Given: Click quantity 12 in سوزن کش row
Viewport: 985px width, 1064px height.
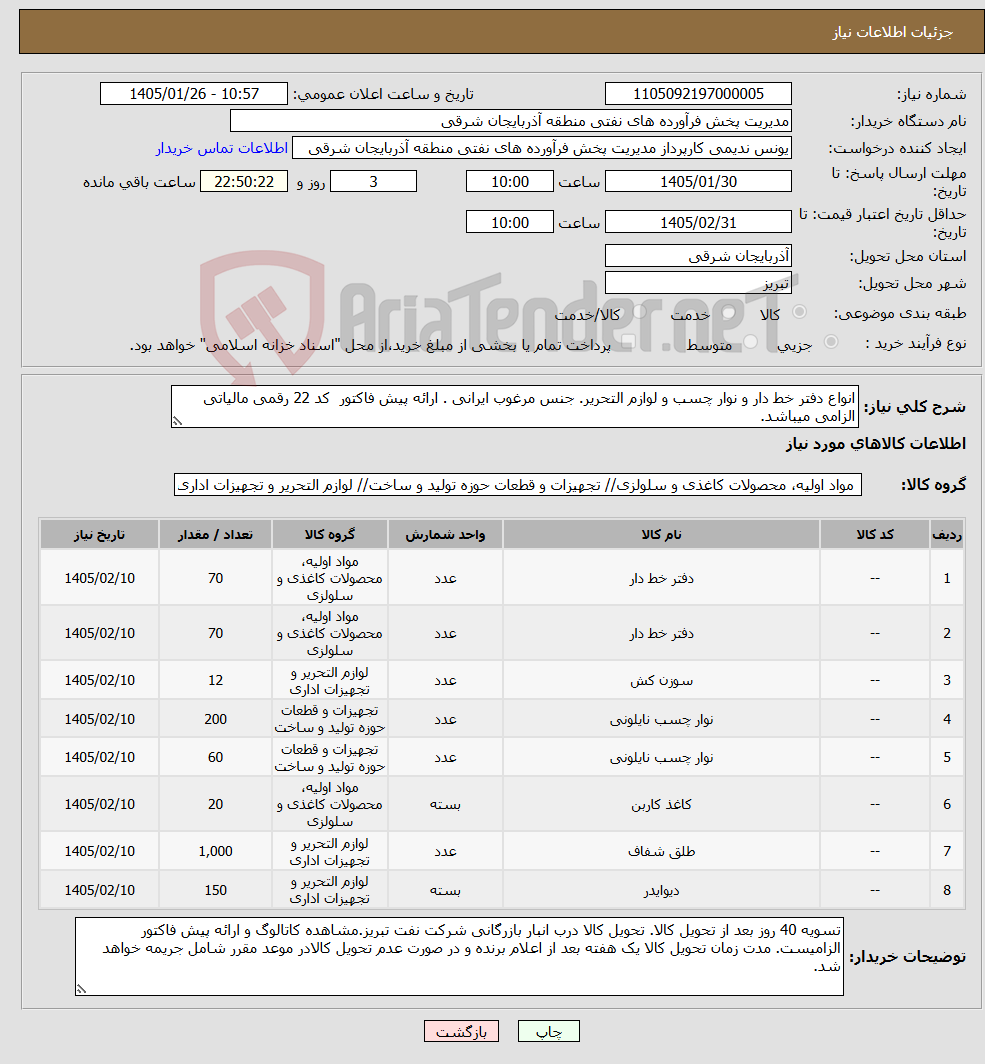Looking at the screenshot, I should click(215, 680).
